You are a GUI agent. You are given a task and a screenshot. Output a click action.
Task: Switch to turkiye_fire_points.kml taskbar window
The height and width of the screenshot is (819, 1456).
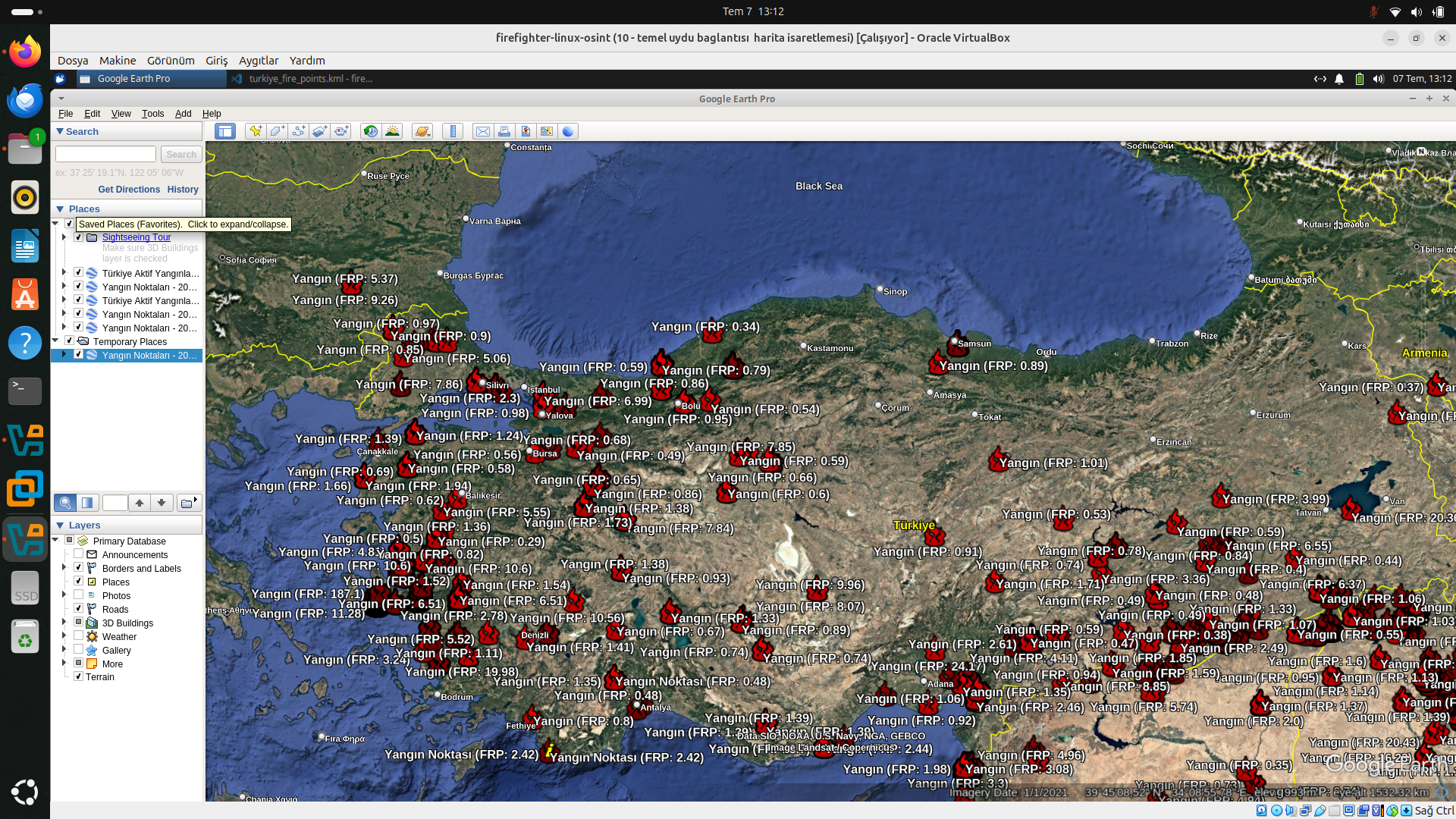tap(303, 79)
